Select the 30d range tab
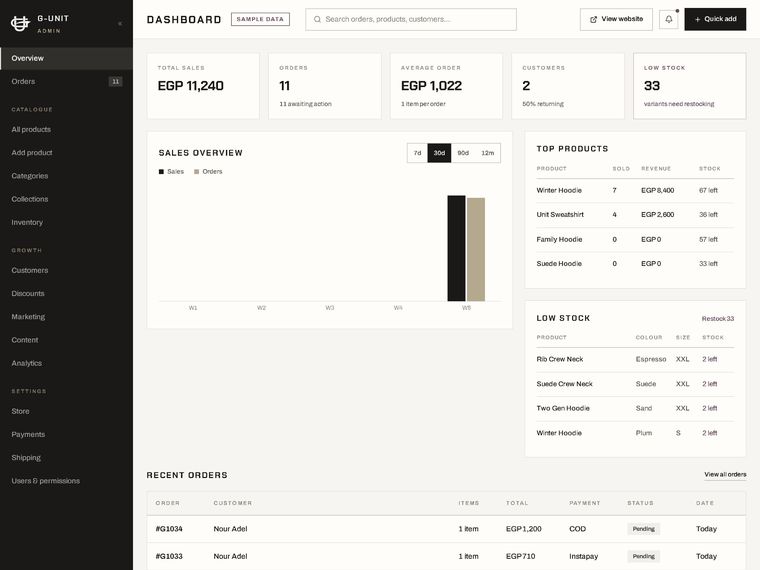760x570 pixels. [439, 153]
